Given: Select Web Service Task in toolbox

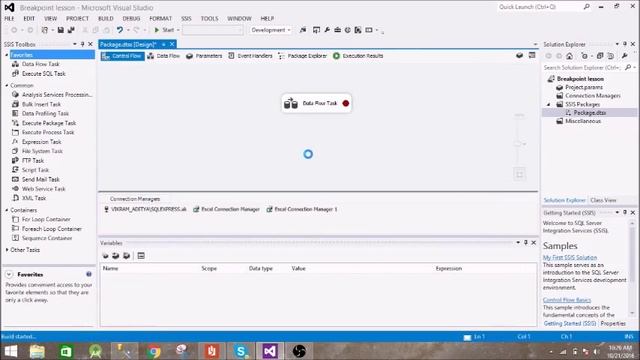Looking at the screenshot, I should click(39, 189).
